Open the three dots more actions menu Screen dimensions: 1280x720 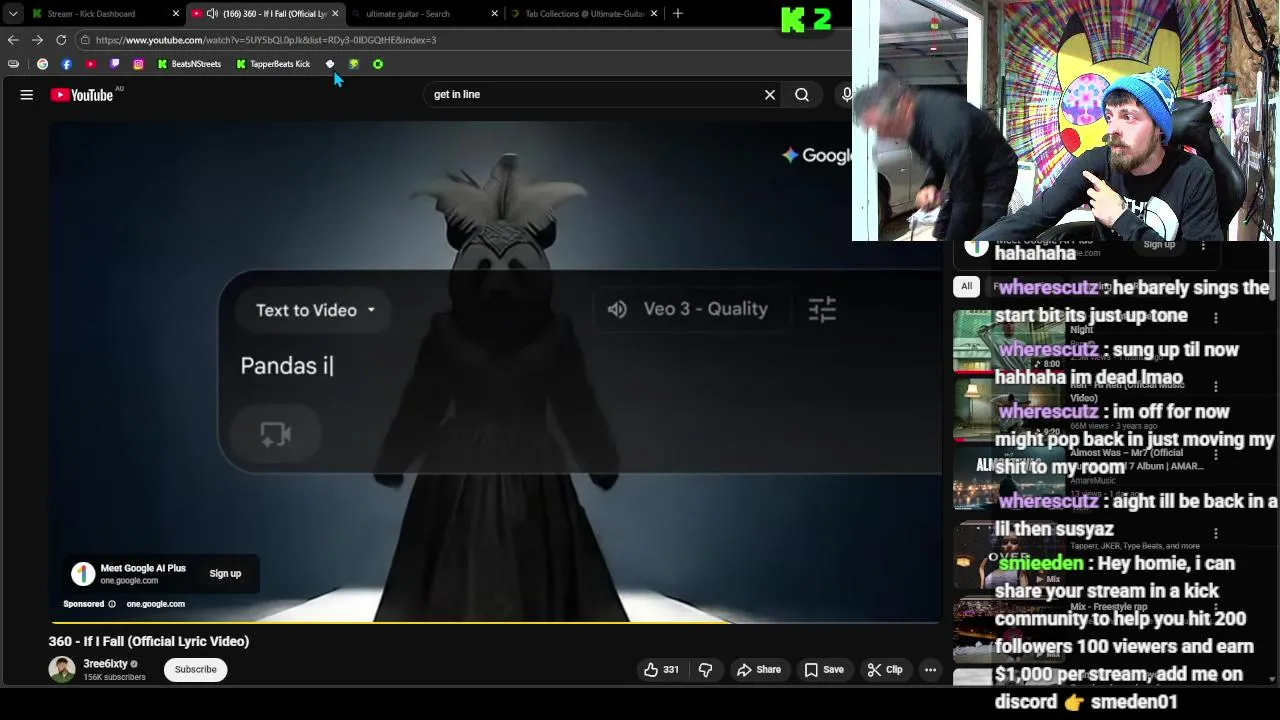click(x=930, y=670)
